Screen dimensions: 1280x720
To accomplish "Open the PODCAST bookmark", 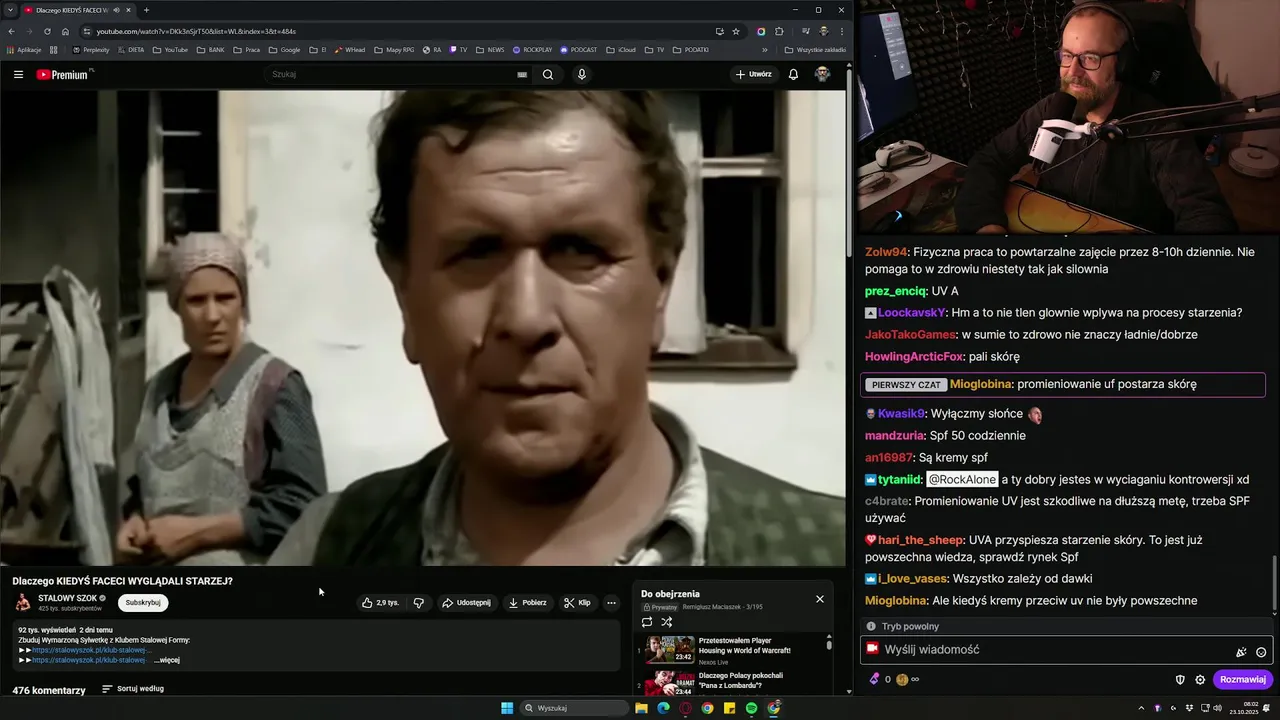I will (x=578, y=49).
